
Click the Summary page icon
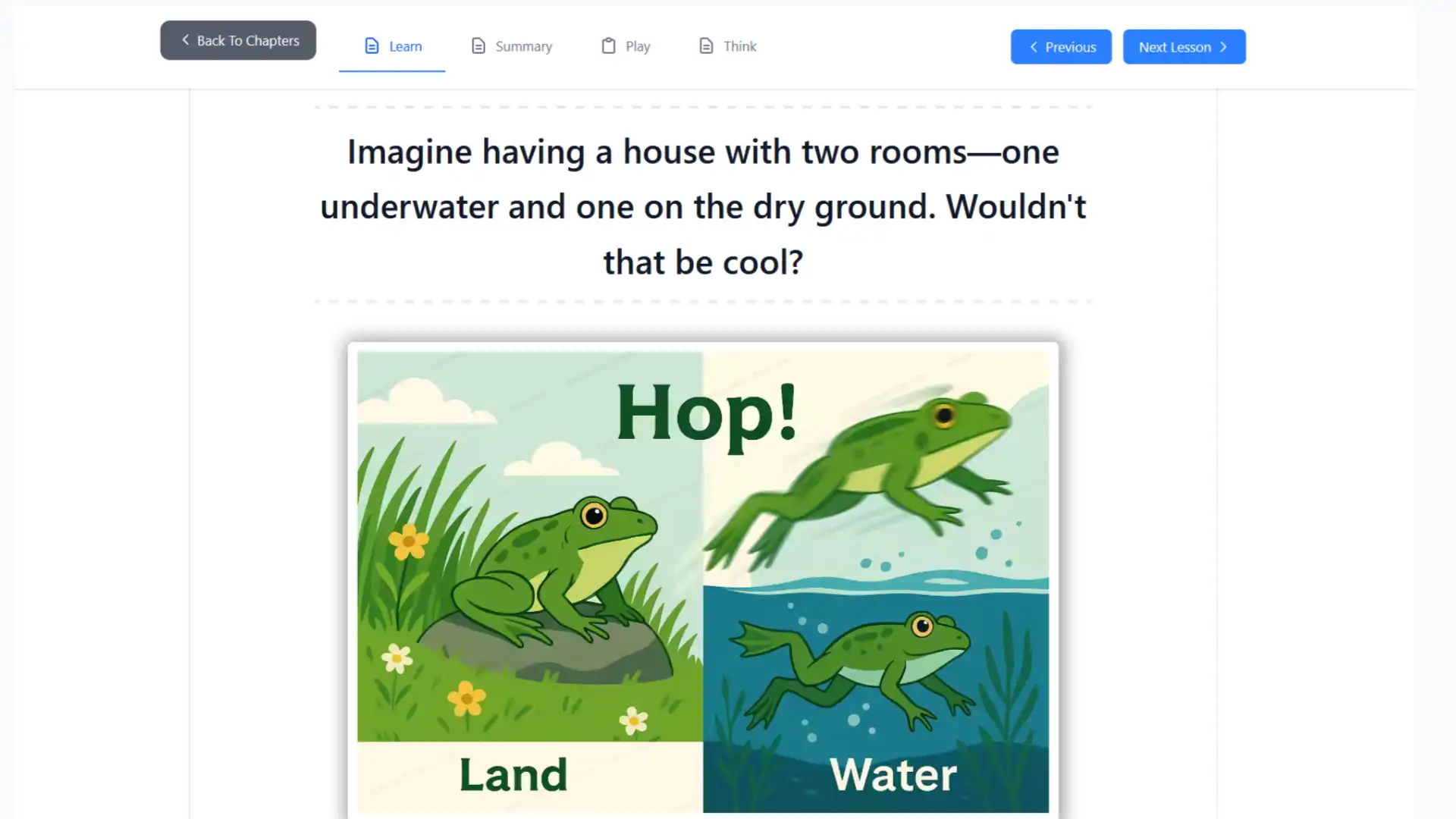click(x=478, y=45)
